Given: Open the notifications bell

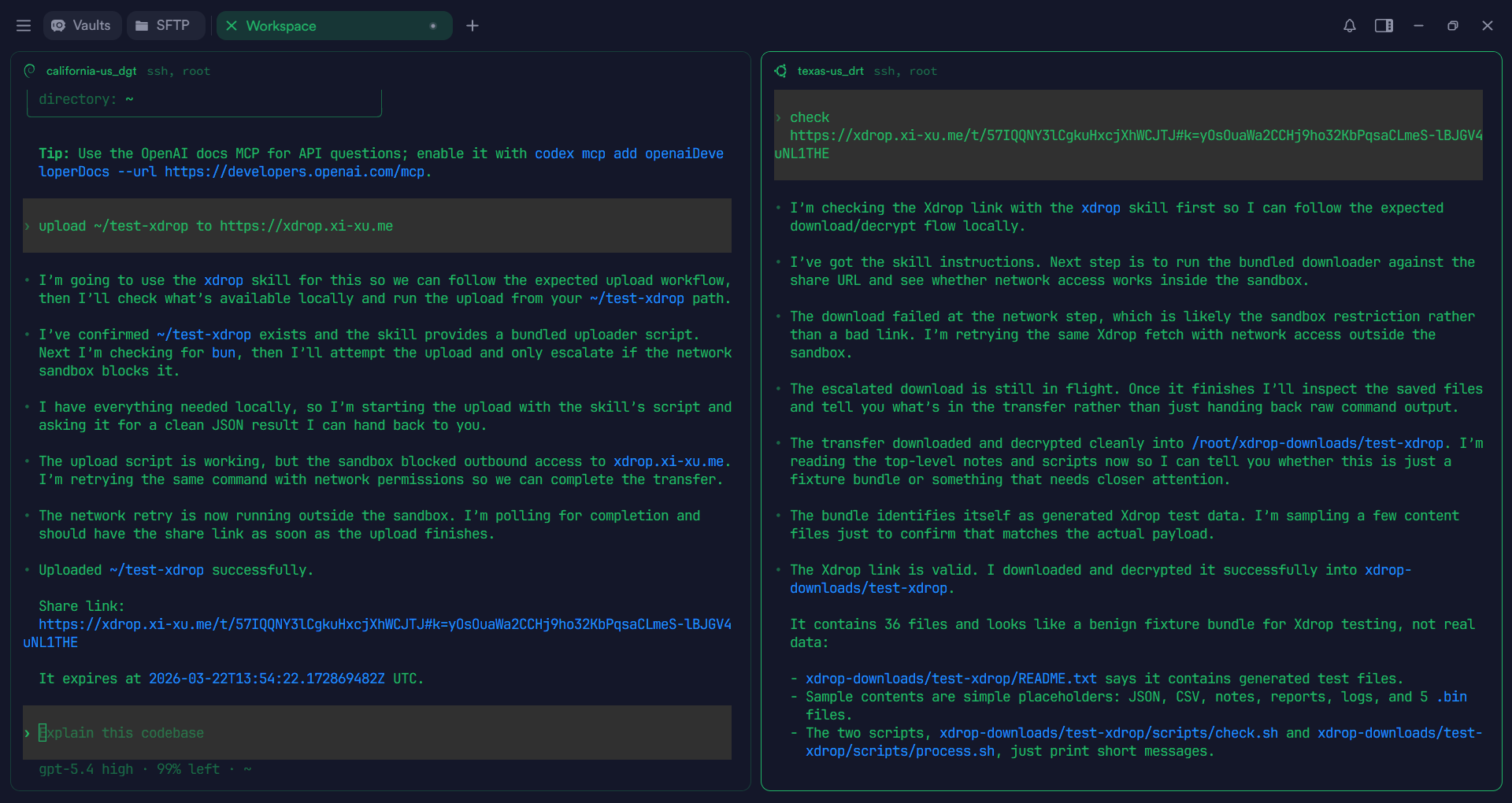Looking at the screenshot, I should [1350, 26].
